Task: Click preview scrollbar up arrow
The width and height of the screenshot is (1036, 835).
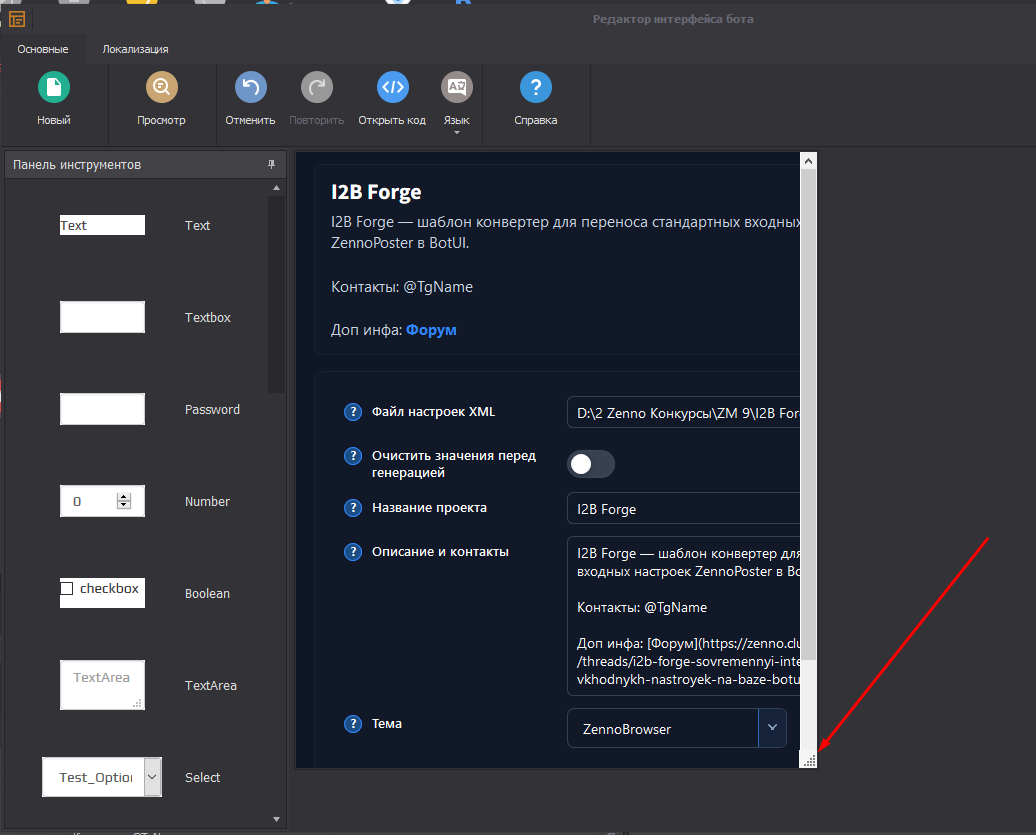Action: 808,161
